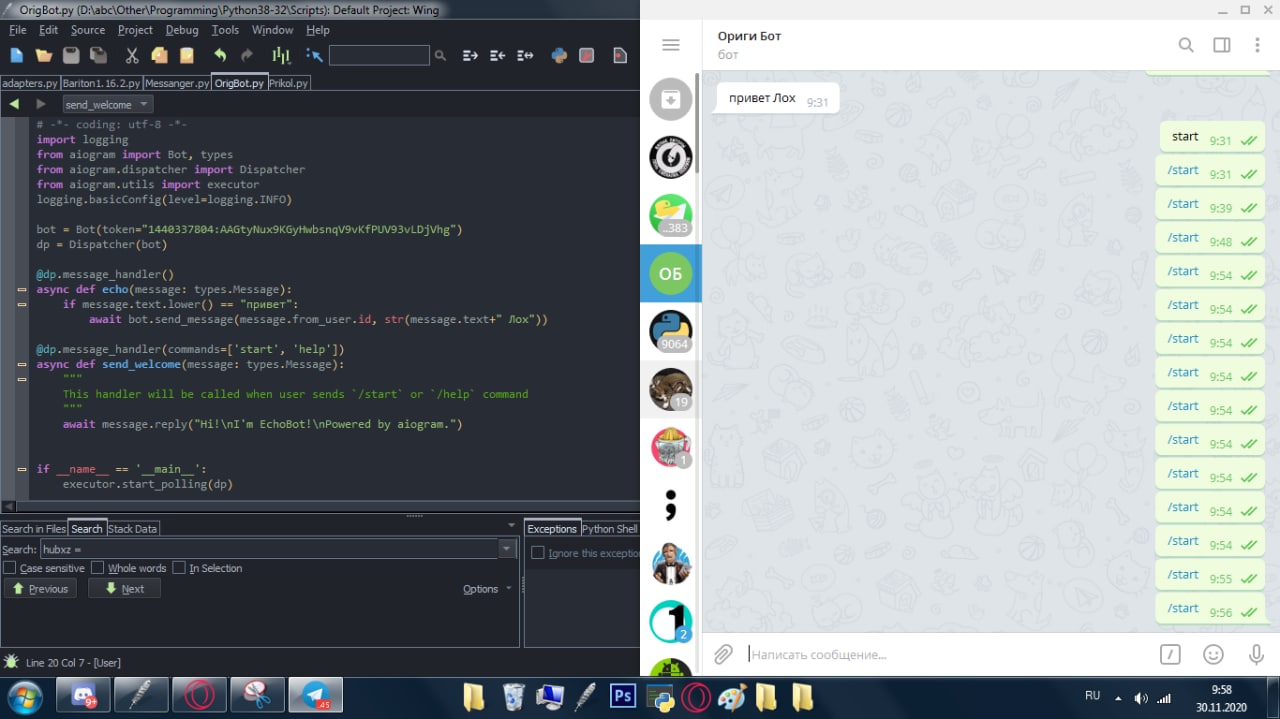
Task: Click the Search text field containing hubxz
Action: [x=269, y=549]
